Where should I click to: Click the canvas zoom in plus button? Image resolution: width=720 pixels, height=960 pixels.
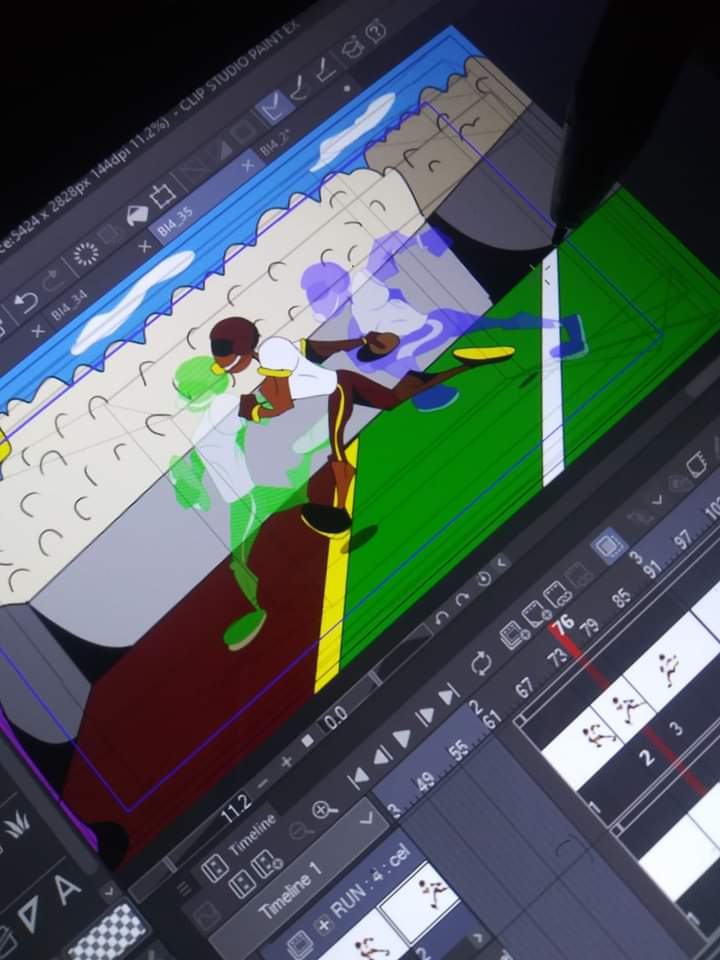click(x=286, y=763)
